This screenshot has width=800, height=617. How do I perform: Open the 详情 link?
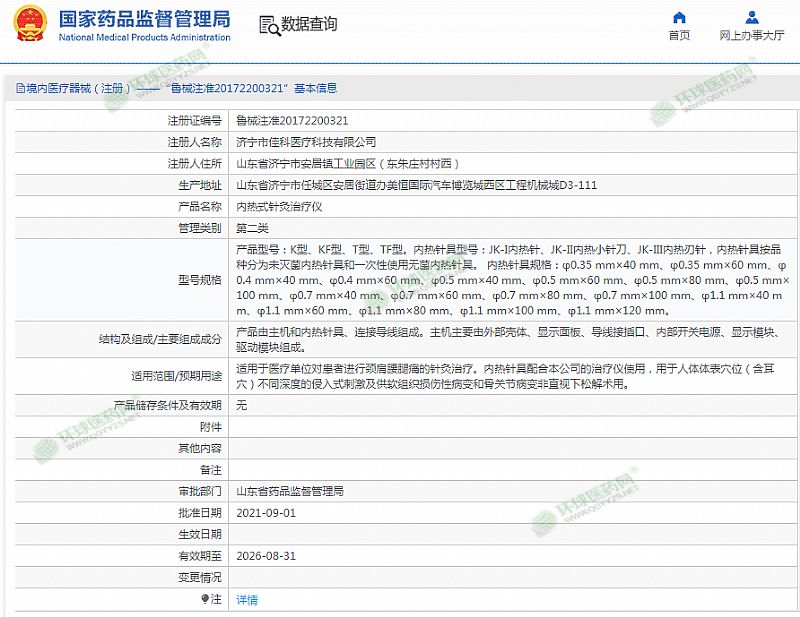246,600
